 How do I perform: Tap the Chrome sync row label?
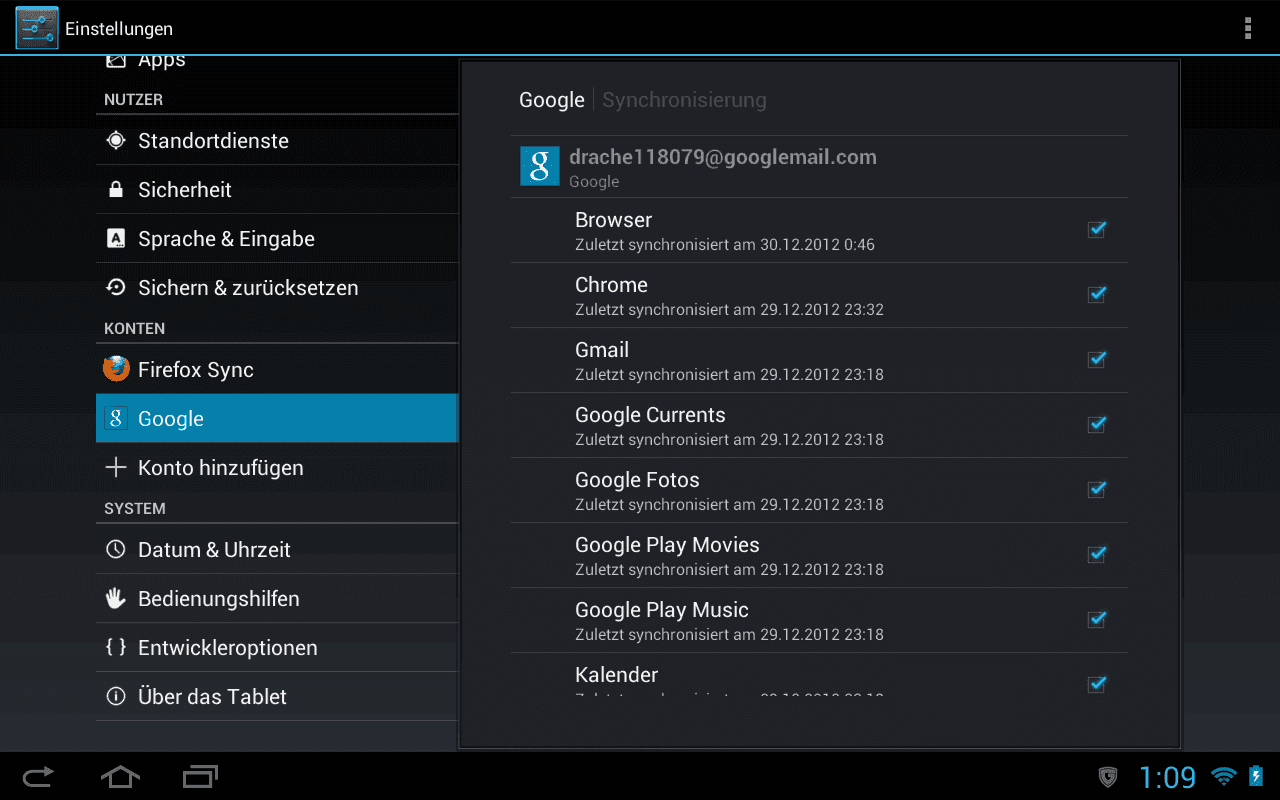coord(611,285)
